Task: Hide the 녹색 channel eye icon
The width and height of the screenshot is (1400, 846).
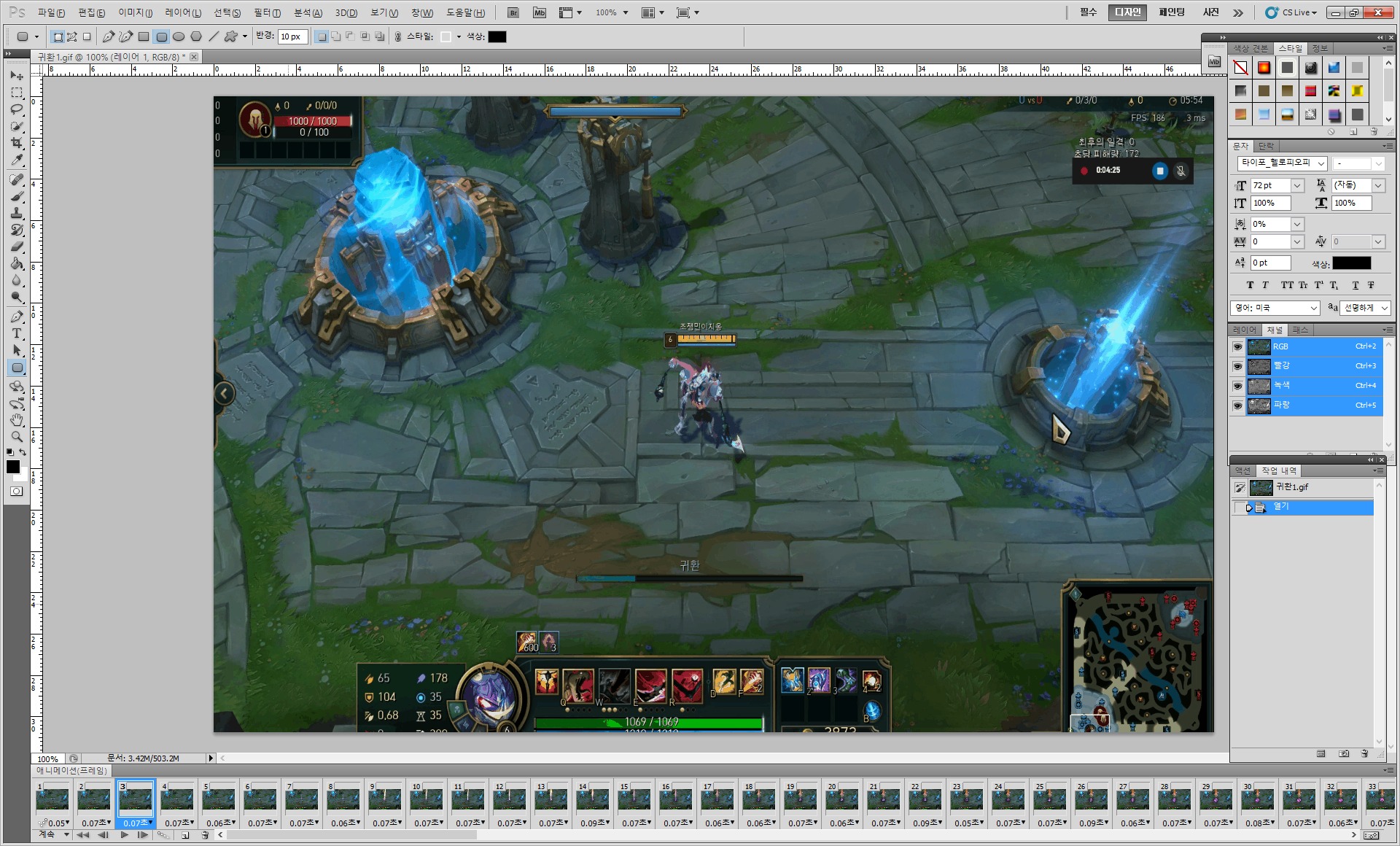Action: (1237, 386)
